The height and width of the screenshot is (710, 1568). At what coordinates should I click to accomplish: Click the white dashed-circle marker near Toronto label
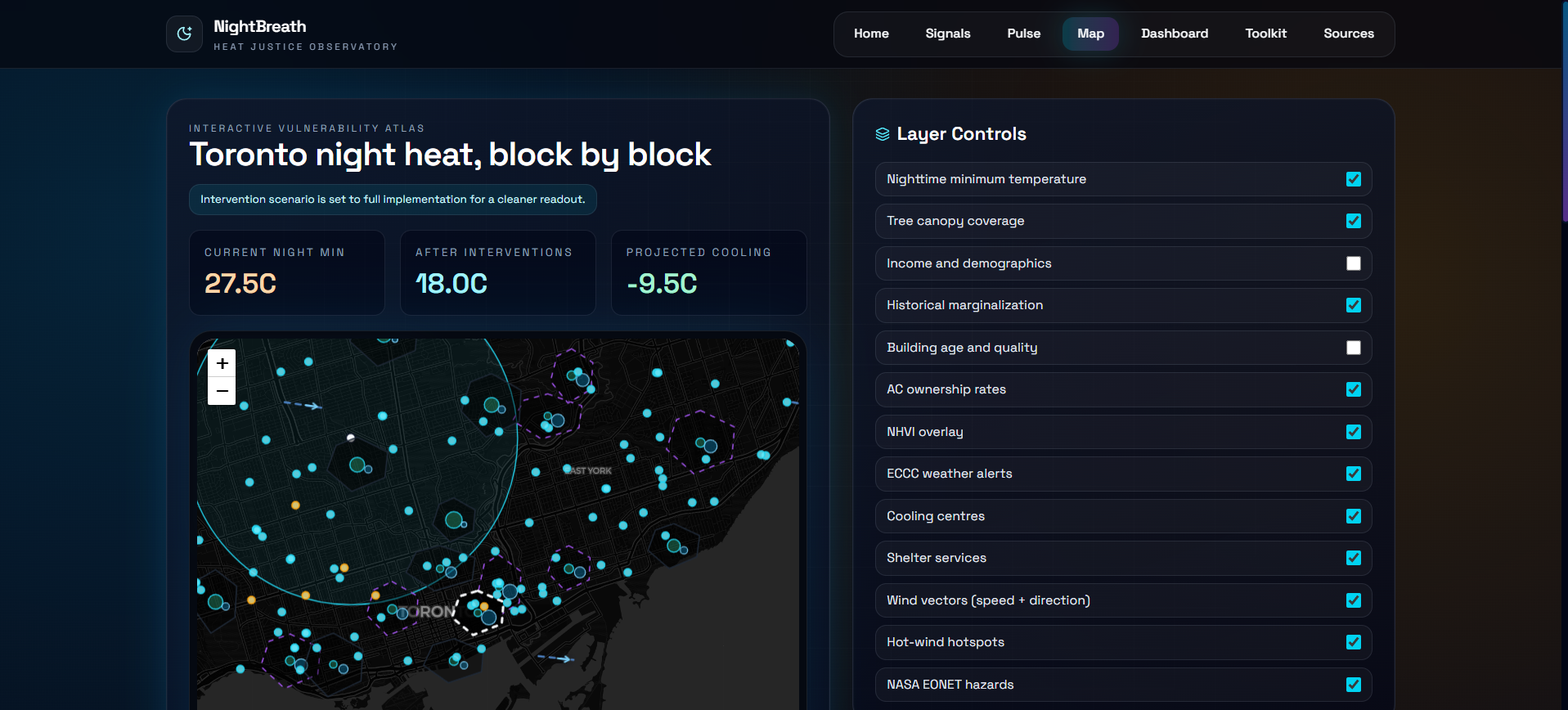480,613
